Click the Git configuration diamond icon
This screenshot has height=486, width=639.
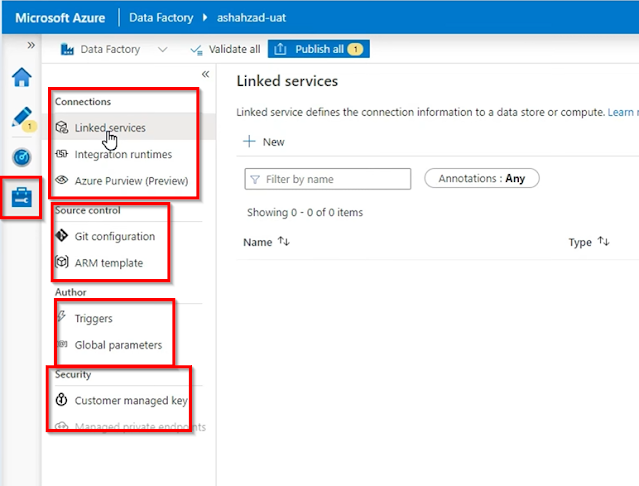tap(62, 235)
